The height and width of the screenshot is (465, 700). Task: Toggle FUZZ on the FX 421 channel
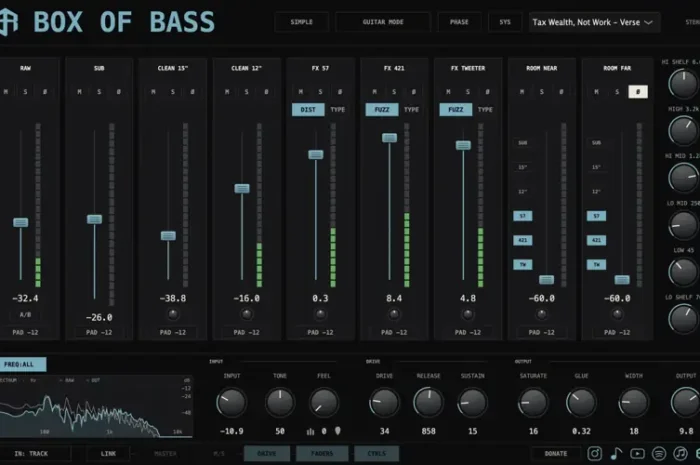382,110
